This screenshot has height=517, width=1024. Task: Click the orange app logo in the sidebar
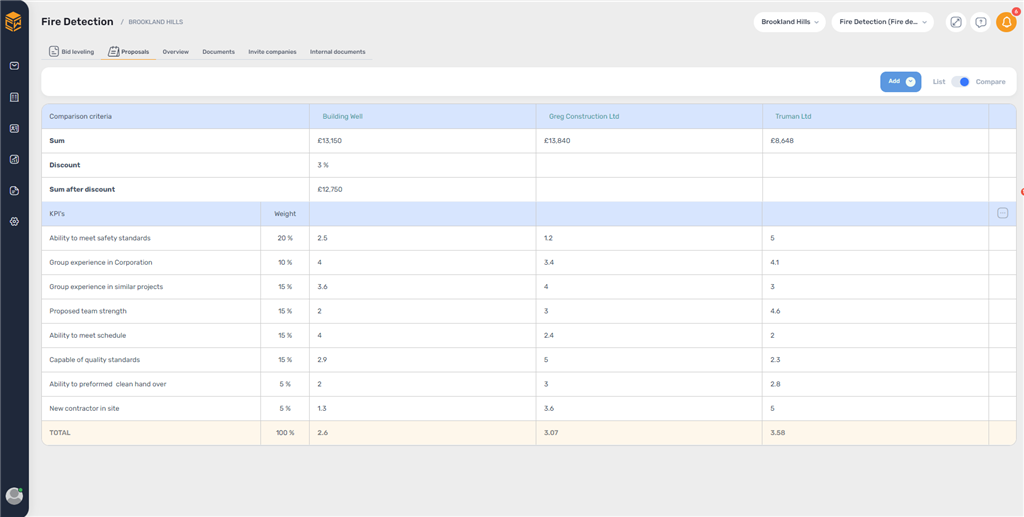pyautogui.click(x=13, y=21)
